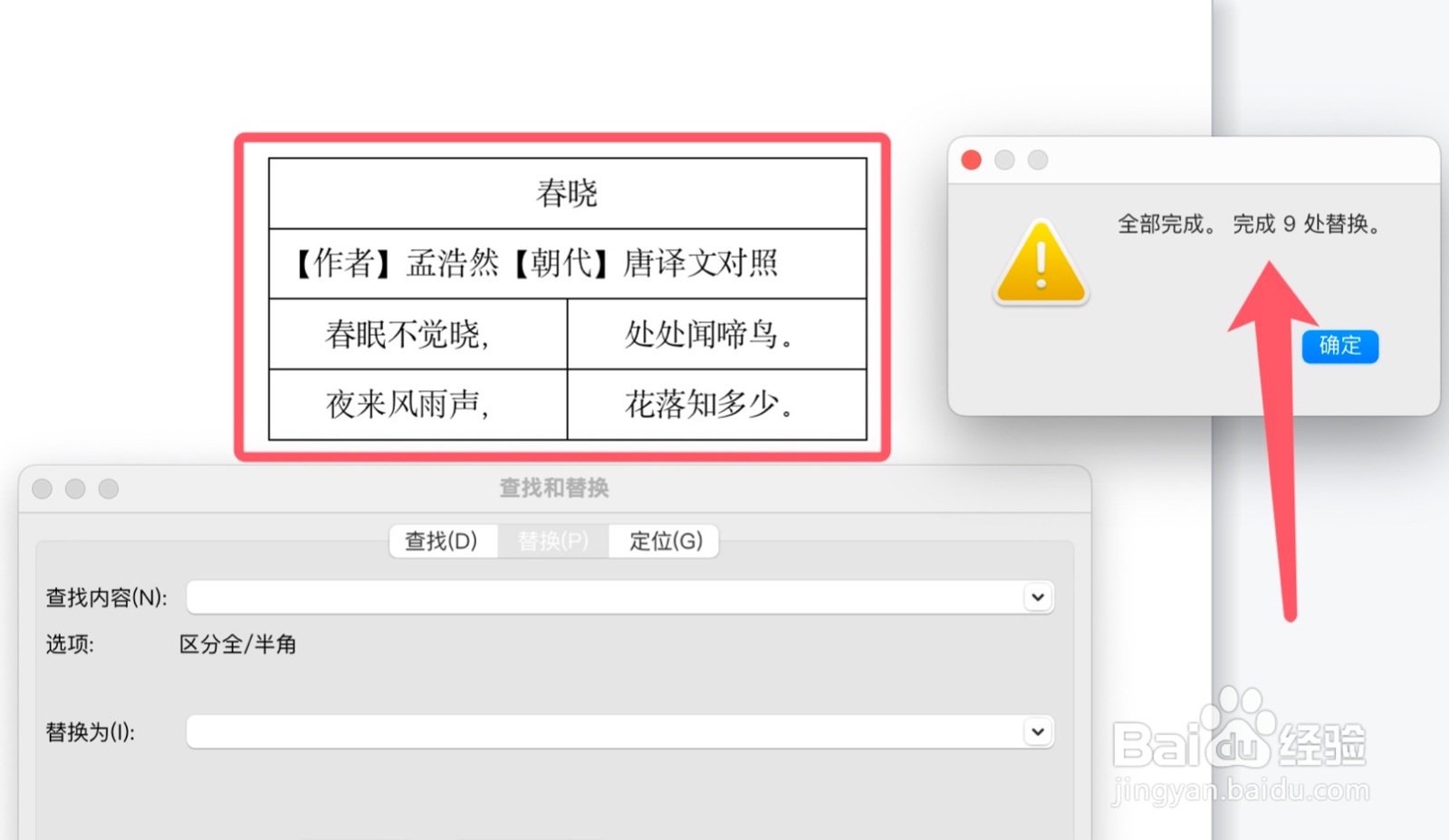Click the alert's gray minimize button

pyautogui.click(x=1004, y=160)
